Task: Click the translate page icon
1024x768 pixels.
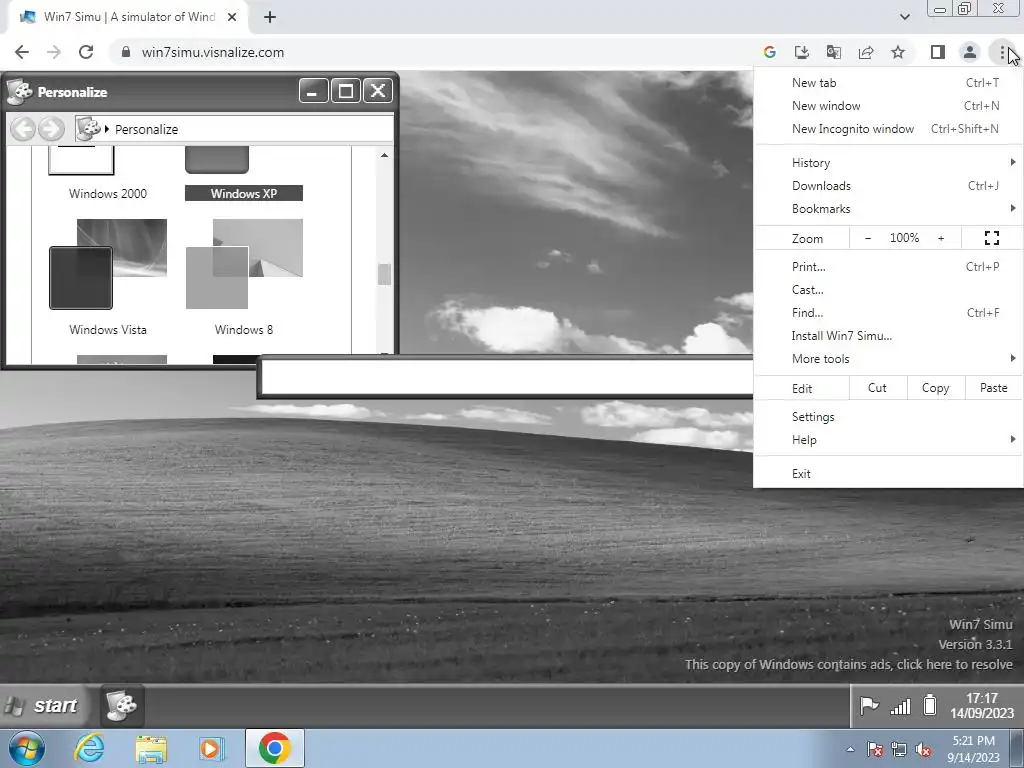Action: [834, 52]
